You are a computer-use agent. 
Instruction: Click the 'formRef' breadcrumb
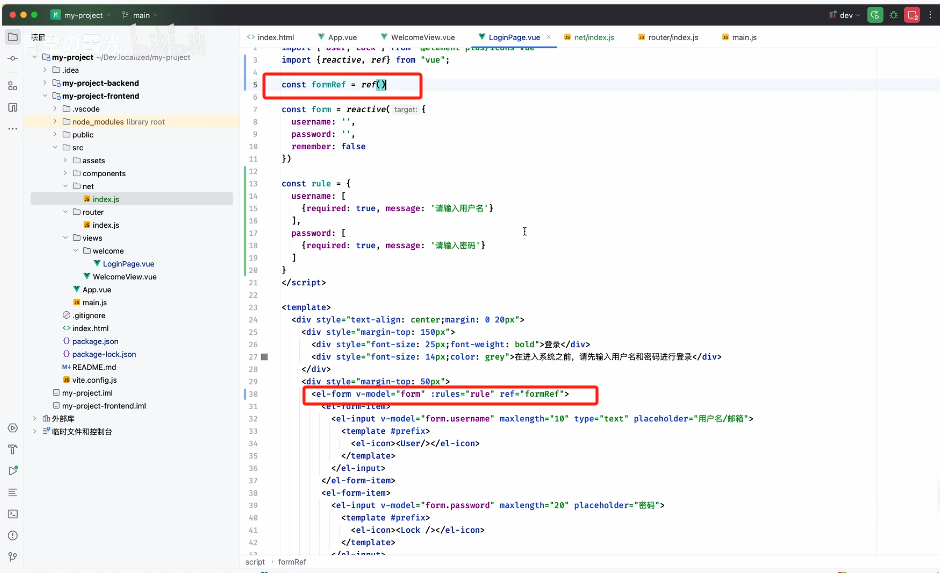point(292,562)
